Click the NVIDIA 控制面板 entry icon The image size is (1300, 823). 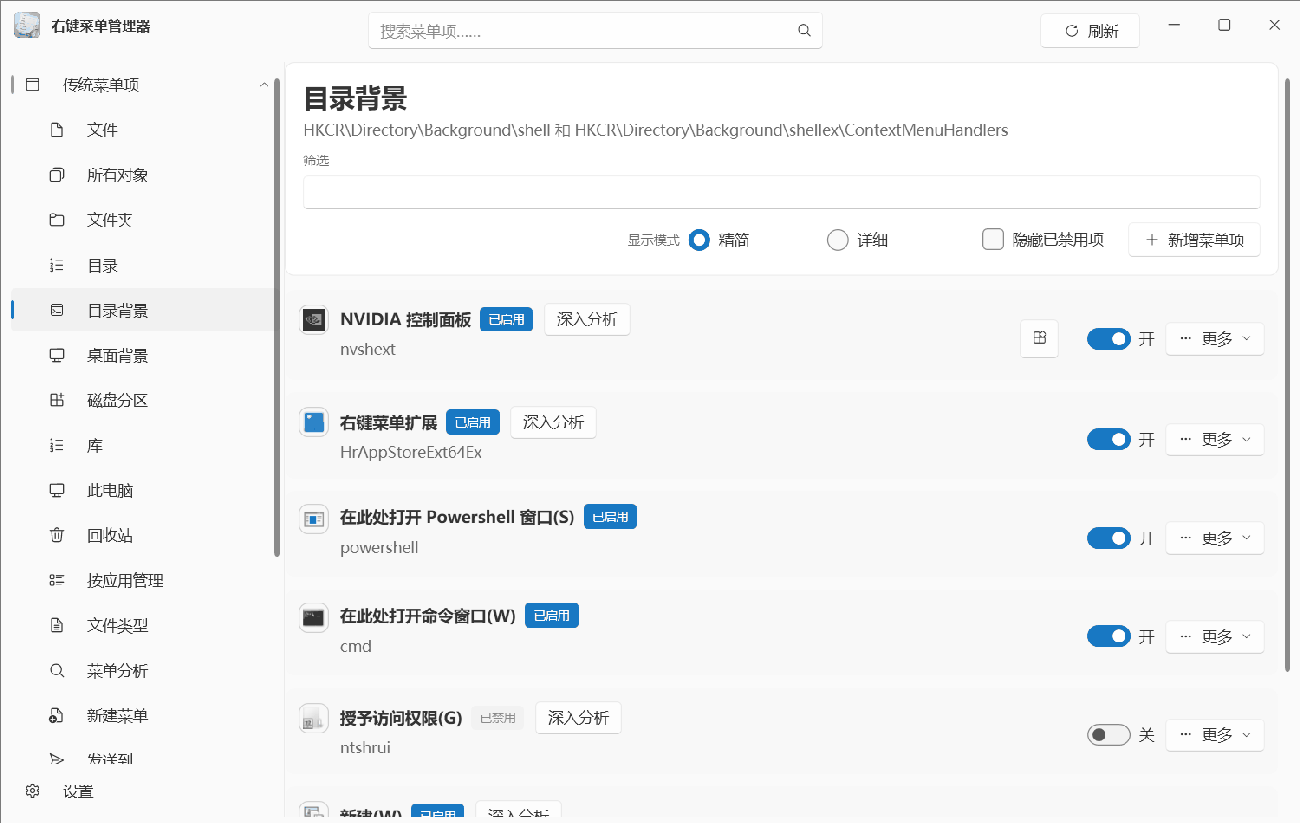coord(314,320)
